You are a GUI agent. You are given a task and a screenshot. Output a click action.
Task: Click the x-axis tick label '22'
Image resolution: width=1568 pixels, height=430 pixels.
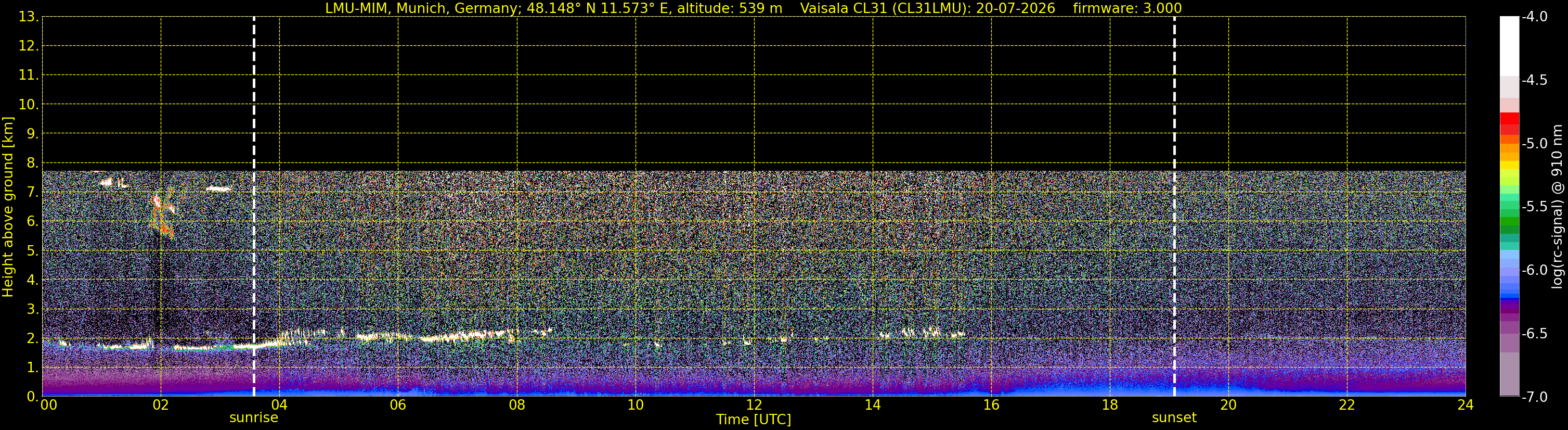tap(1347, 406)
